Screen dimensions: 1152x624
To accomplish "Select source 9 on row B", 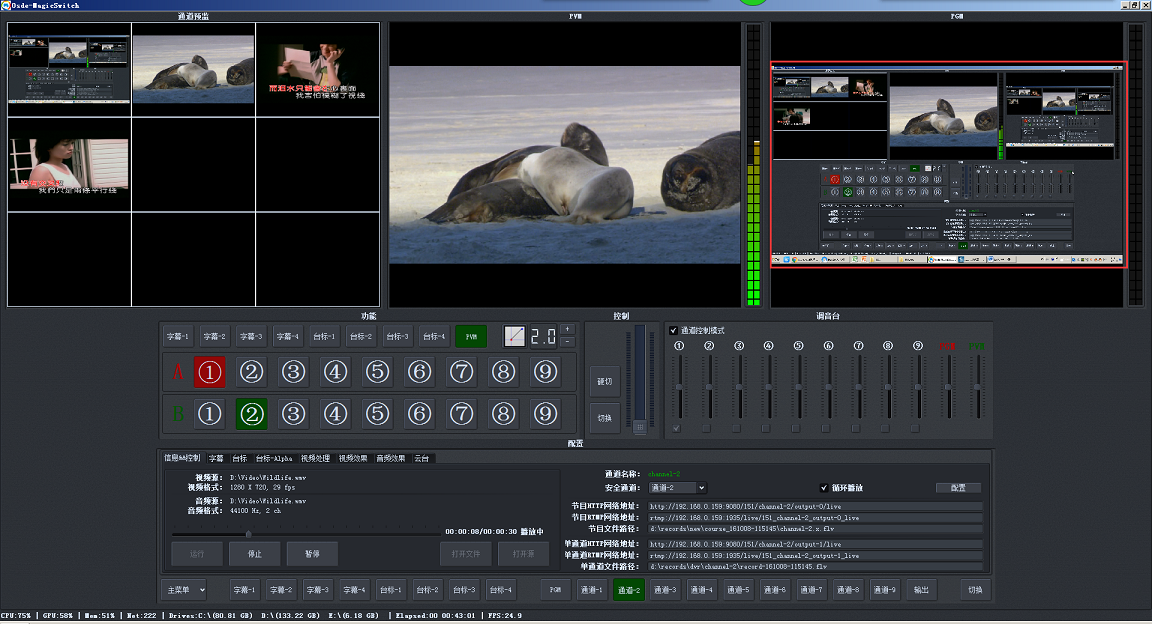I will coord(545,414).
